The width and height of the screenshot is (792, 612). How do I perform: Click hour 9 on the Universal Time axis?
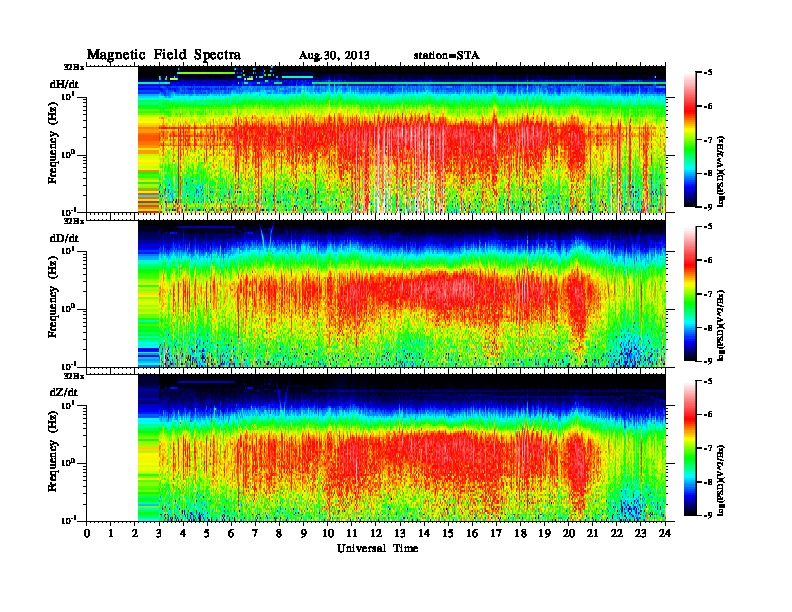coord(304,534)
